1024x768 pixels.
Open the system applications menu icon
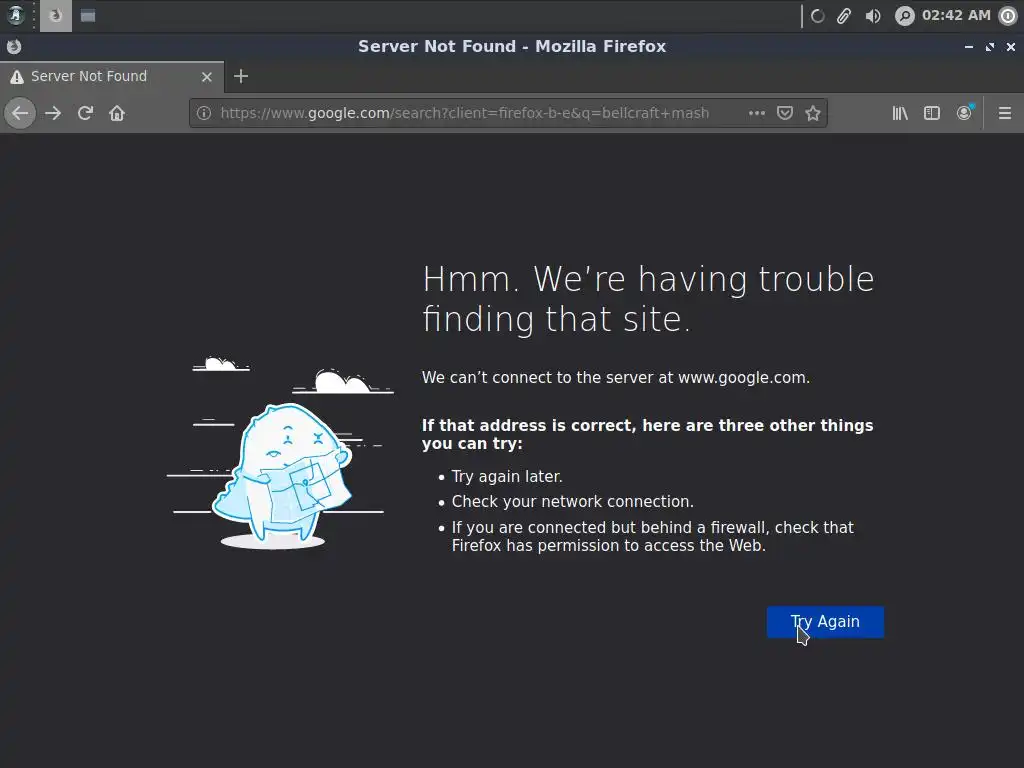click(x=16, y=15)
